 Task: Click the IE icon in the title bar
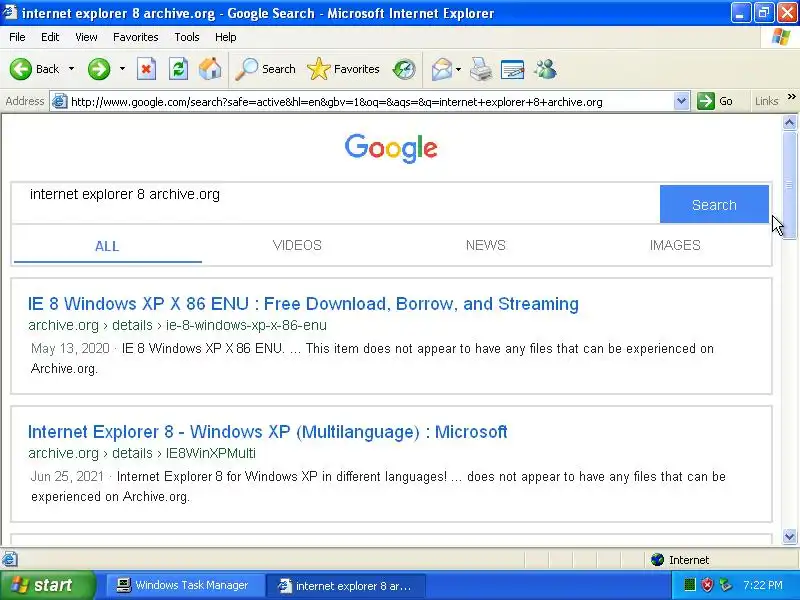click(10, 13)
